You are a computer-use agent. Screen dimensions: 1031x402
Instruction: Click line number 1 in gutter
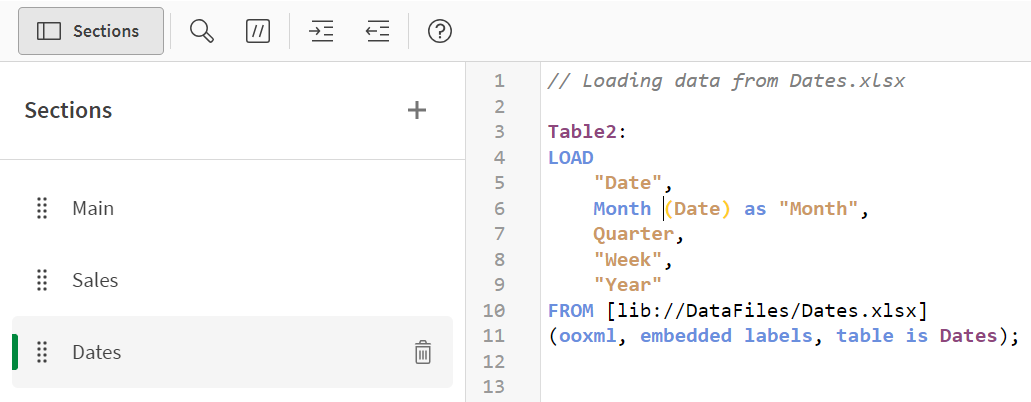499,81
